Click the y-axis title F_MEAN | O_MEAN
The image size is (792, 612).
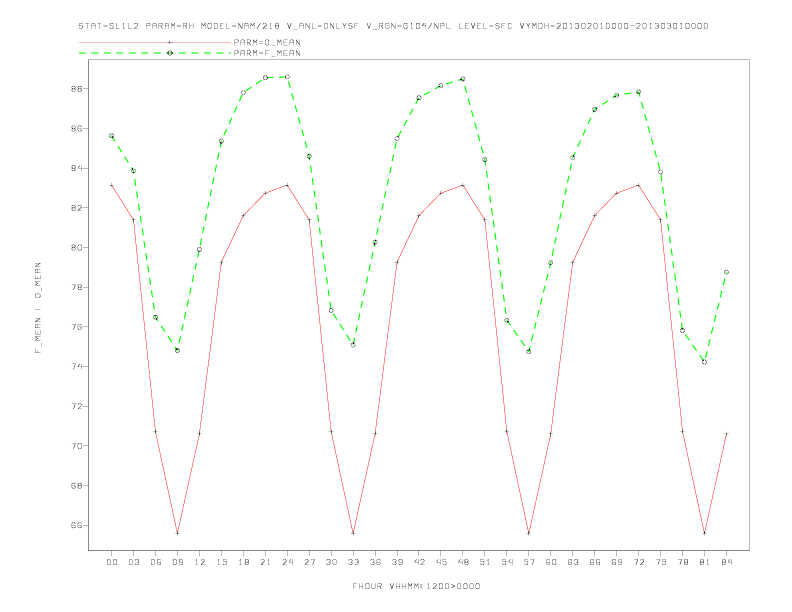38,308
